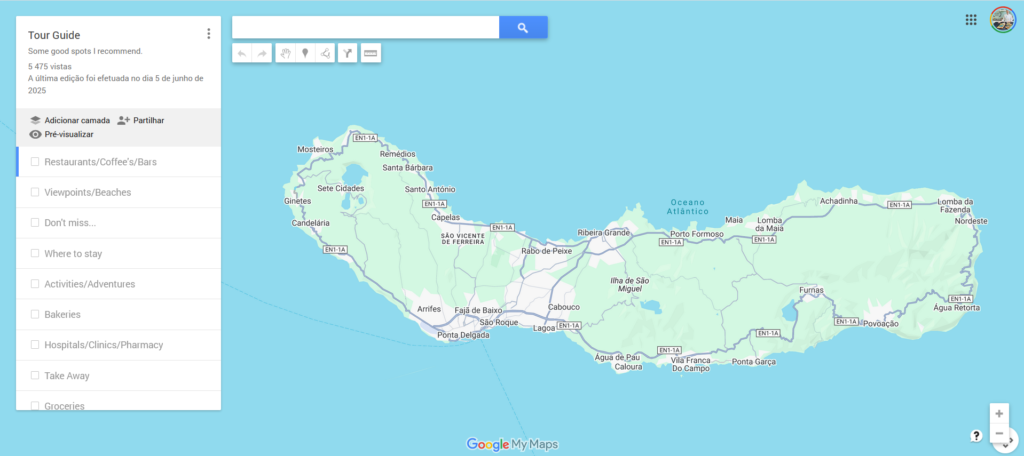1024x456 pixels.
Task: Open the map help question mark
Action: tap(976, 436)
